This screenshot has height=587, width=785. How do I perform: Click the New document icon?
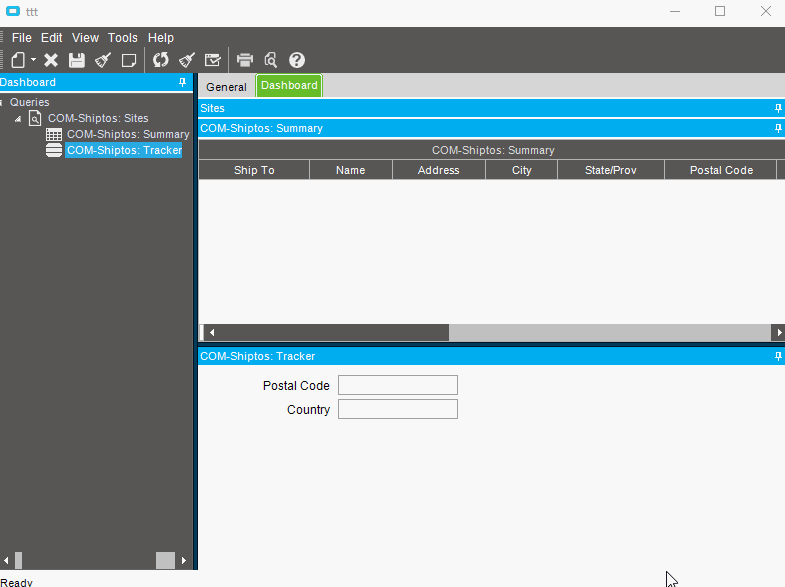18,60
